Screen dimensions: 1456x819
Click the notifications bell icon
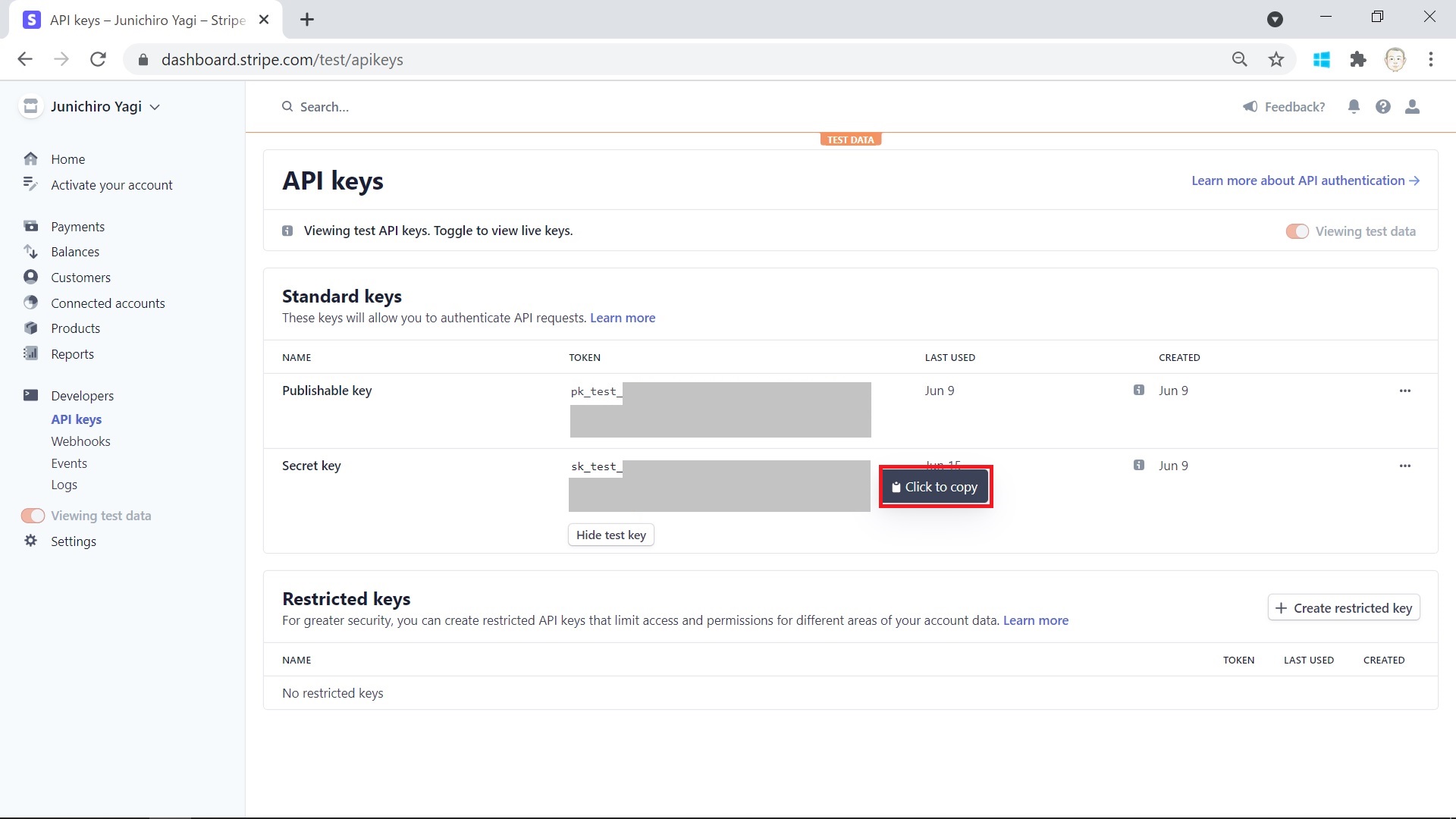pyautogui.click(x=1354, y=107)
